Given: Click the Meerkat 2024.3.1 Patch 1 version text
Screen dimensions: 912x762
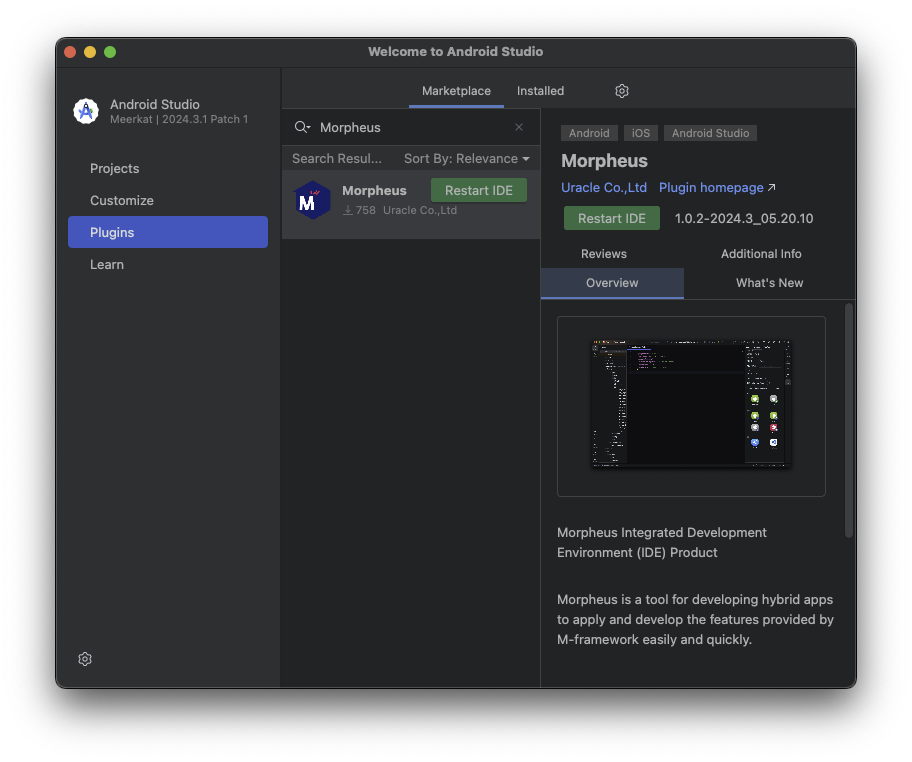Looking at the screenshot, I should point(179,119).
